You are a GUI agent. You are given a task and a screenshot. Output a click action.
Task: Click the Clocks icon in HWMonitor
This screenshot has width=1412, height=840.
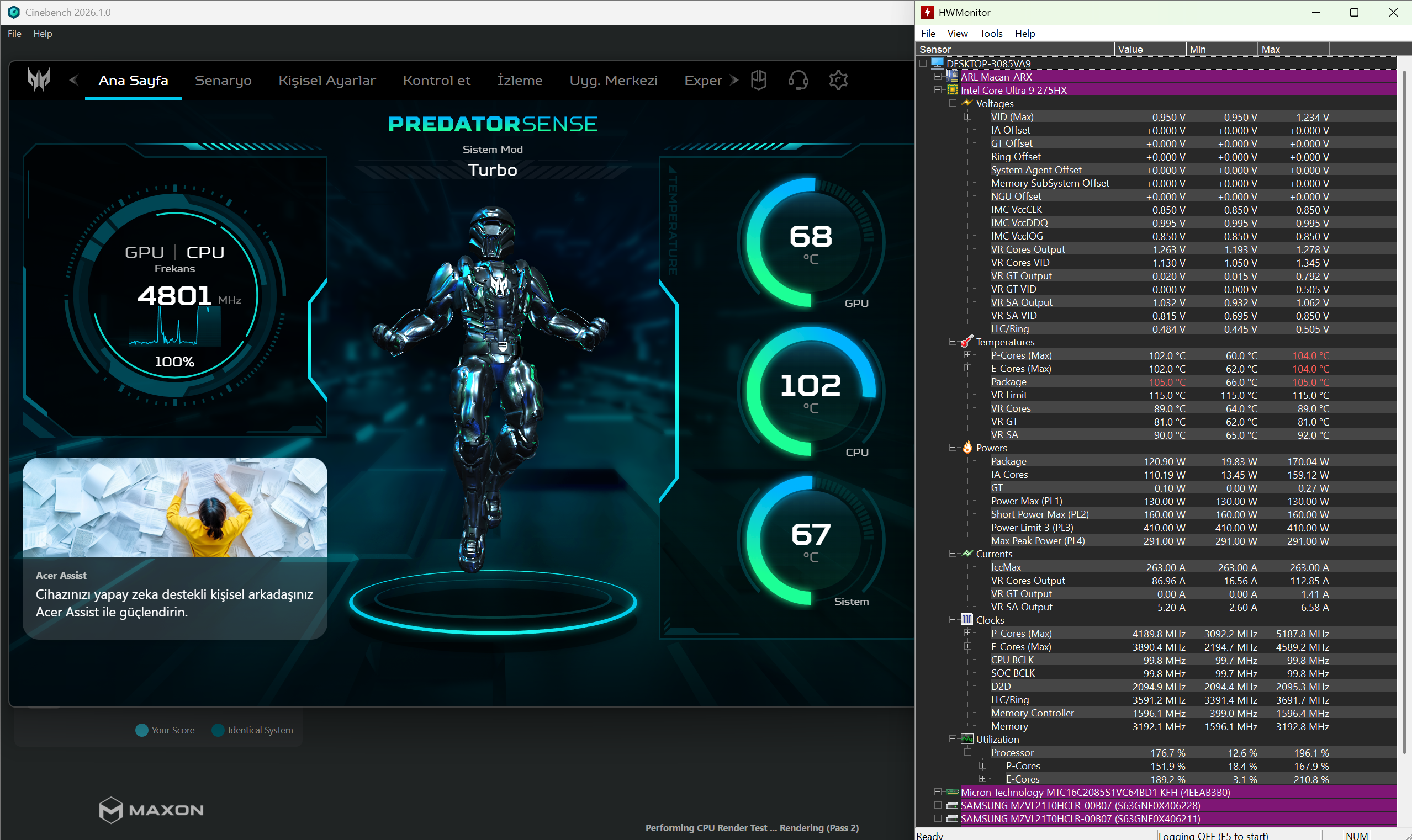[967, 619]
